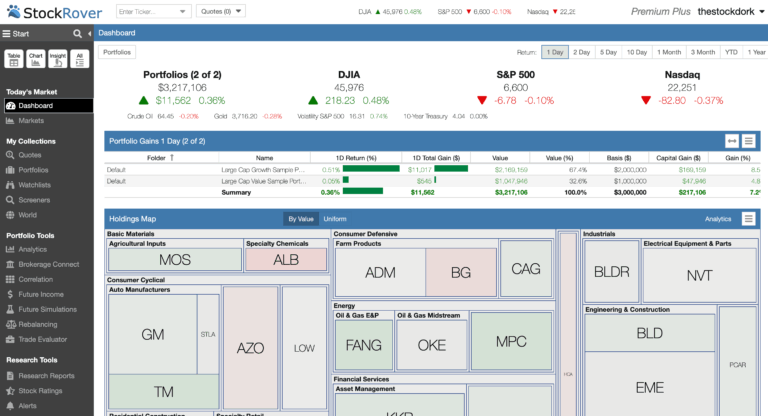Open the Insight panel icon
The width and height of the screenshot is (768, 416).
tap(58, 59)
